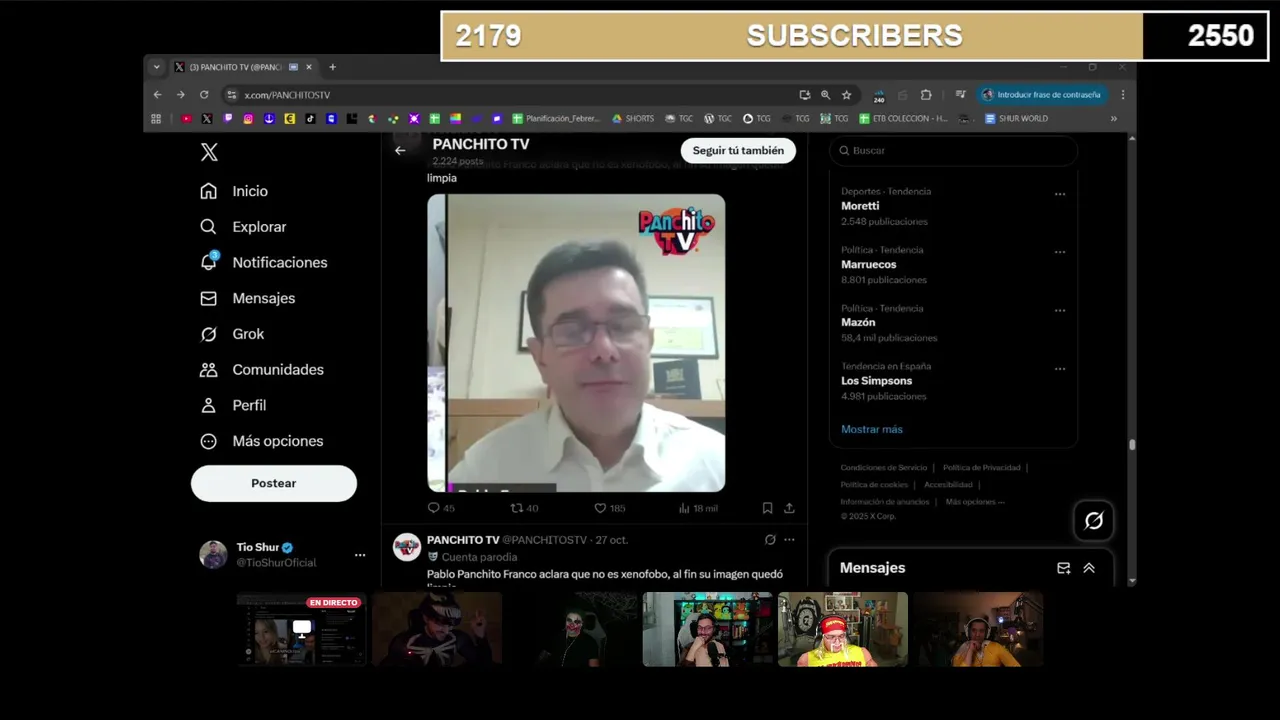The image size is (1280, 720).
Task: Click Seguir tú también button
Action: click(739, 150)
